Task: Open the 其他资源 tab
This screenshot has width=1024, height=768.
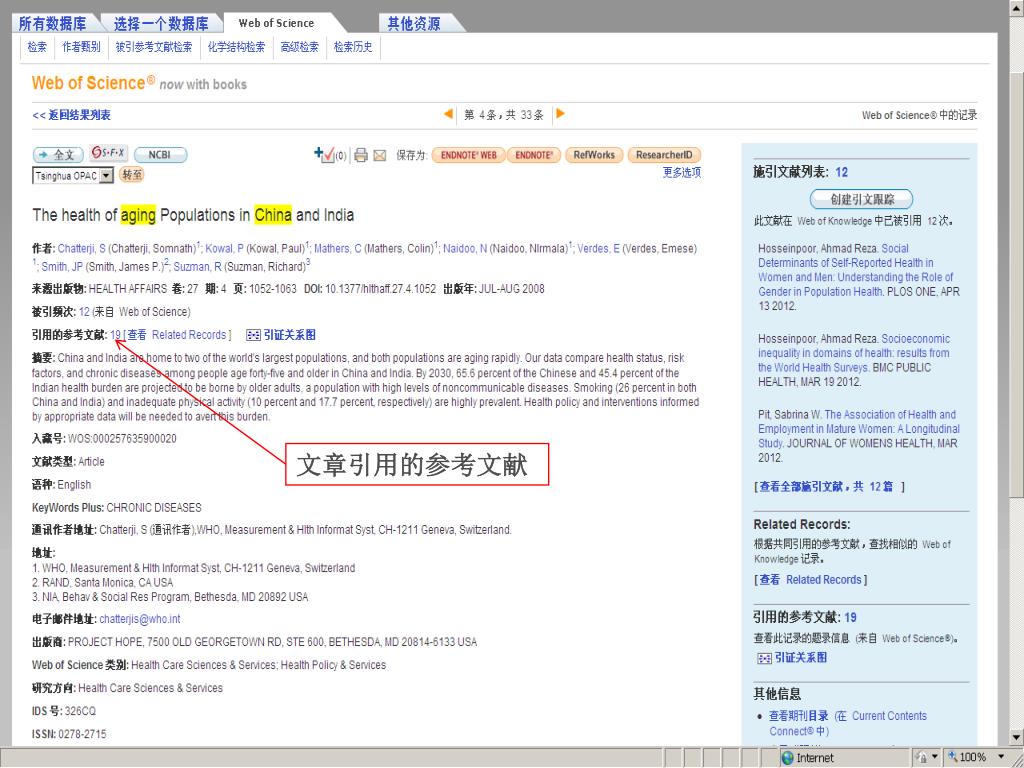Action: 414,24
